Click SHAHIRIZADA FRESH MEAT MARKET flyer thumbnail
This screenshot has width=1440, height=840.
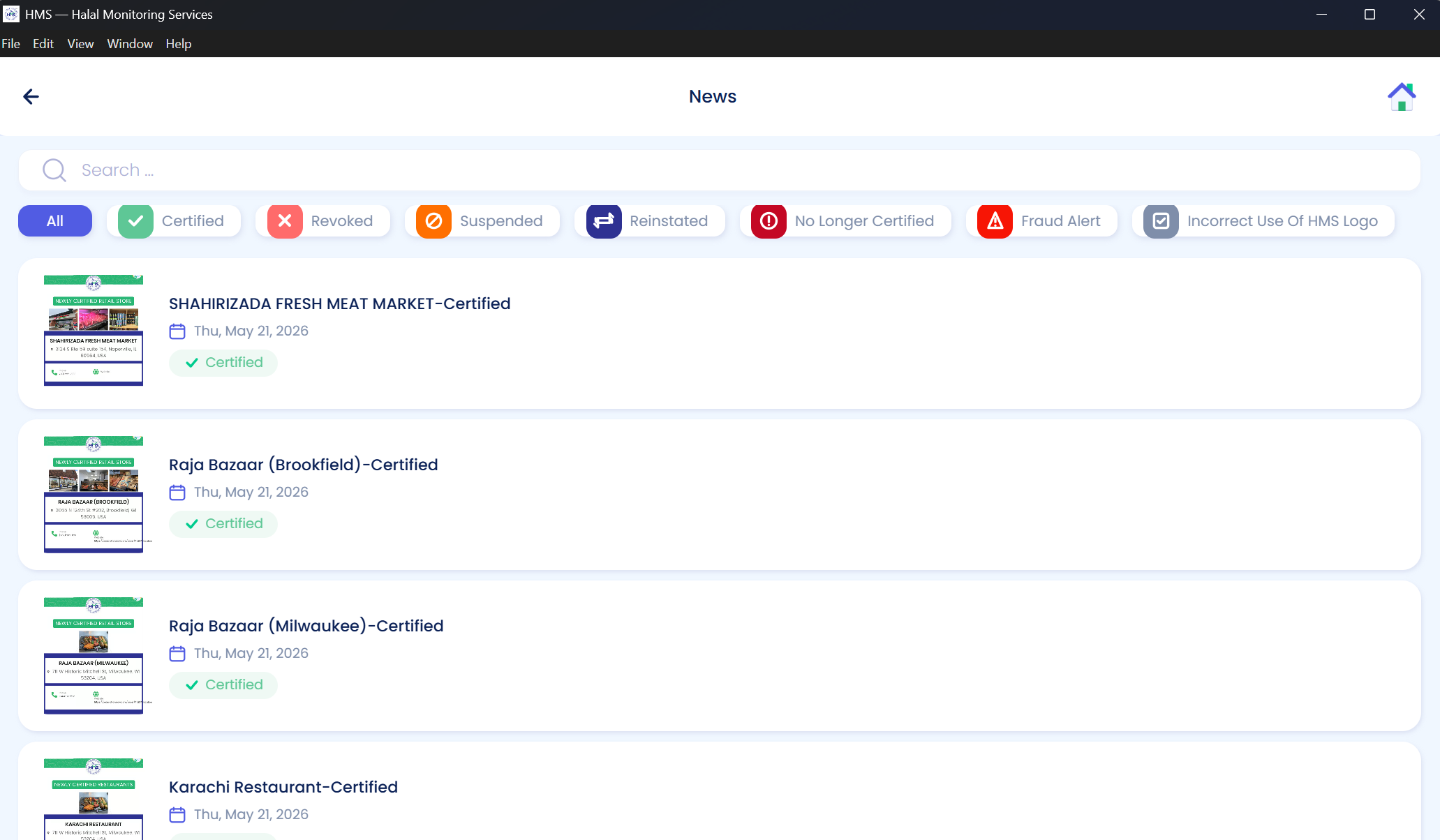coord(94,330)
